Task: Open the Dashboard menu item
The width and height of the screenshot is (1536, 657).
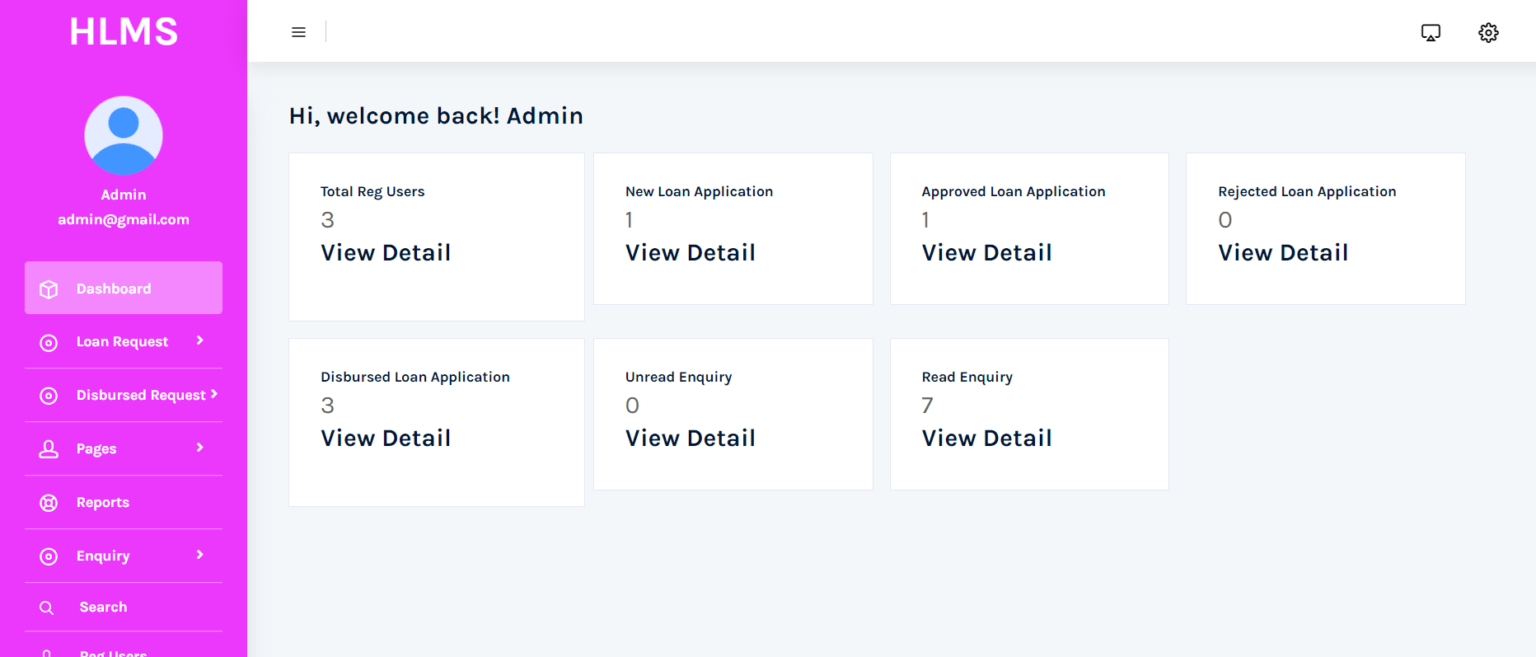Action: point(113,288)
